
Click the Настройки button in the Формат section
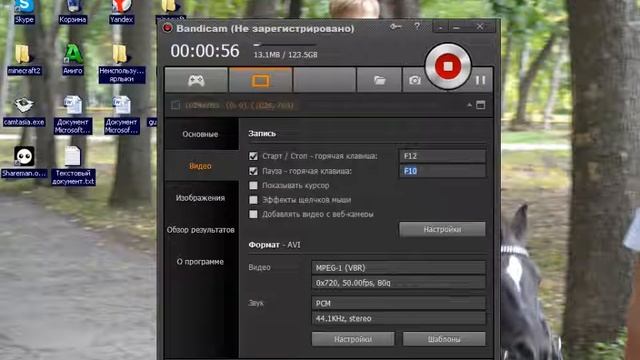[353, 339]
